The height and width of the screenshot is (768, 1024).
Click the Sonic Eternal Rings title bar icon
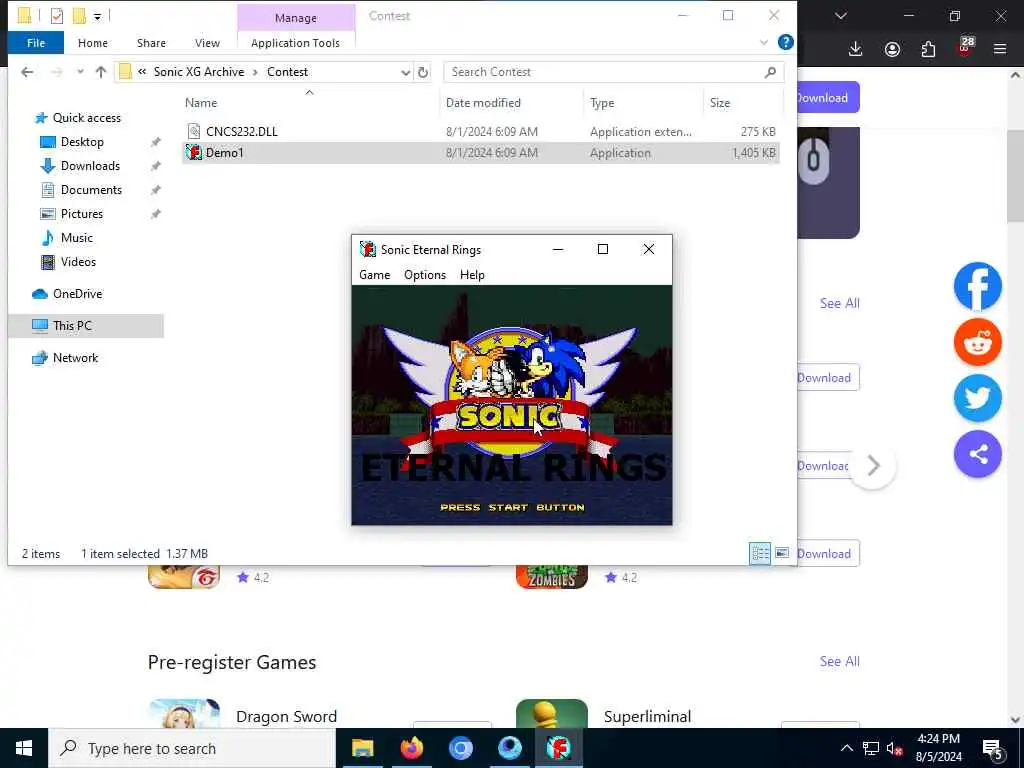tap(368, 249)
